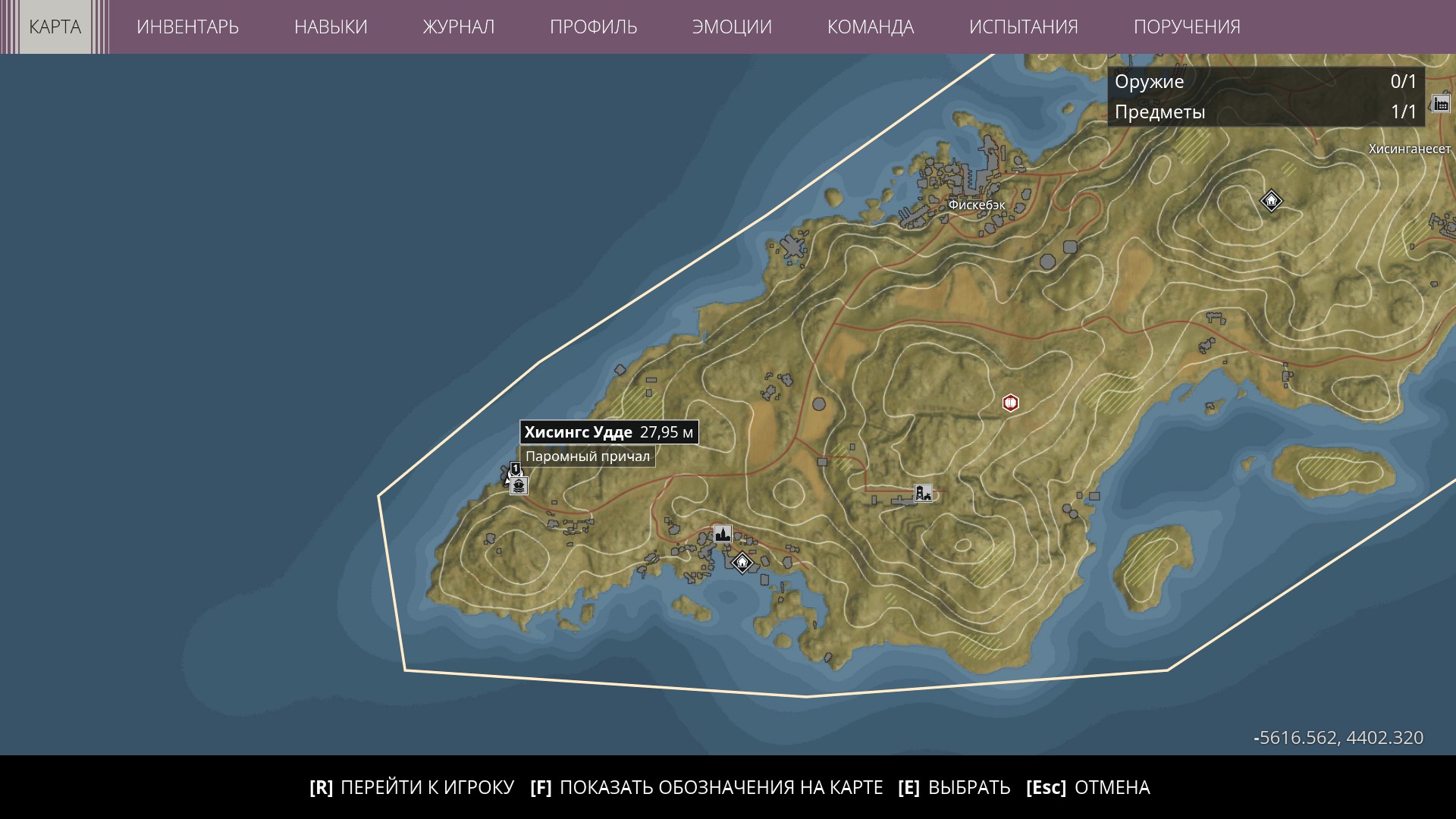Screen dimensions: 1456x819
Task: Click the factory icon beside the Оружие panel
Action: pos(1440,103)
